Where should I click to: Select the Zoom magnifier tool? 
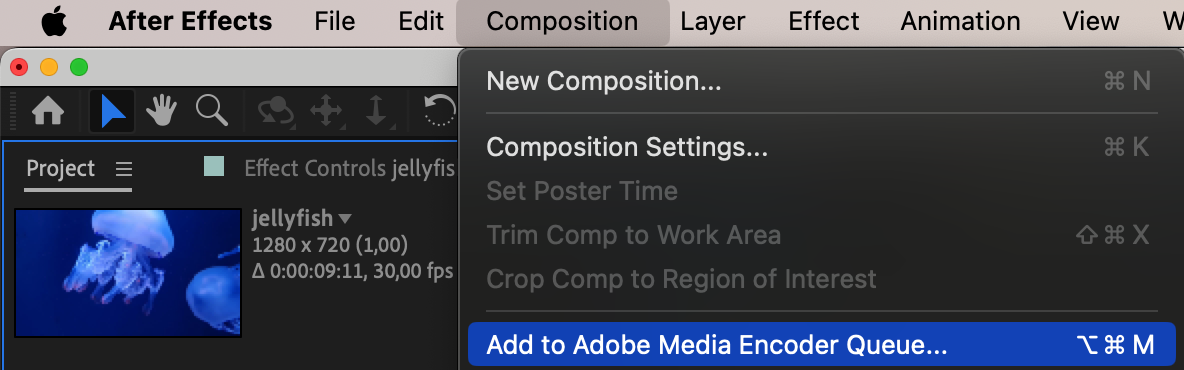tap(211, 111)
